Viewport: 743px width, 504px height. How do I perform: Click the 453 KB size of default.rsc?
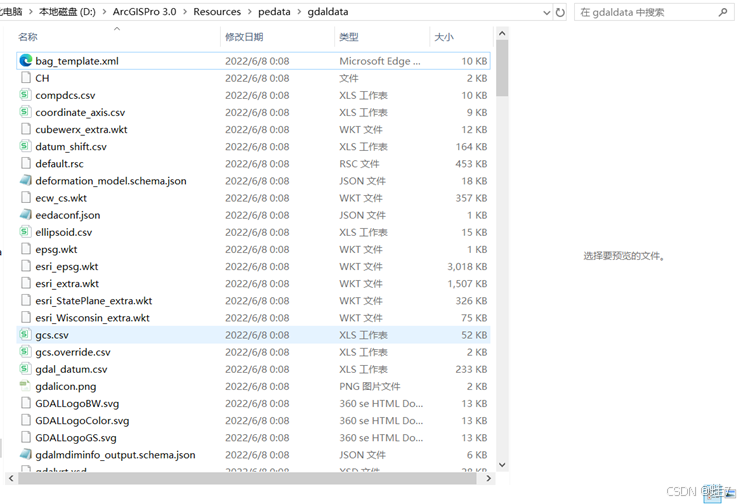(471, 163)
